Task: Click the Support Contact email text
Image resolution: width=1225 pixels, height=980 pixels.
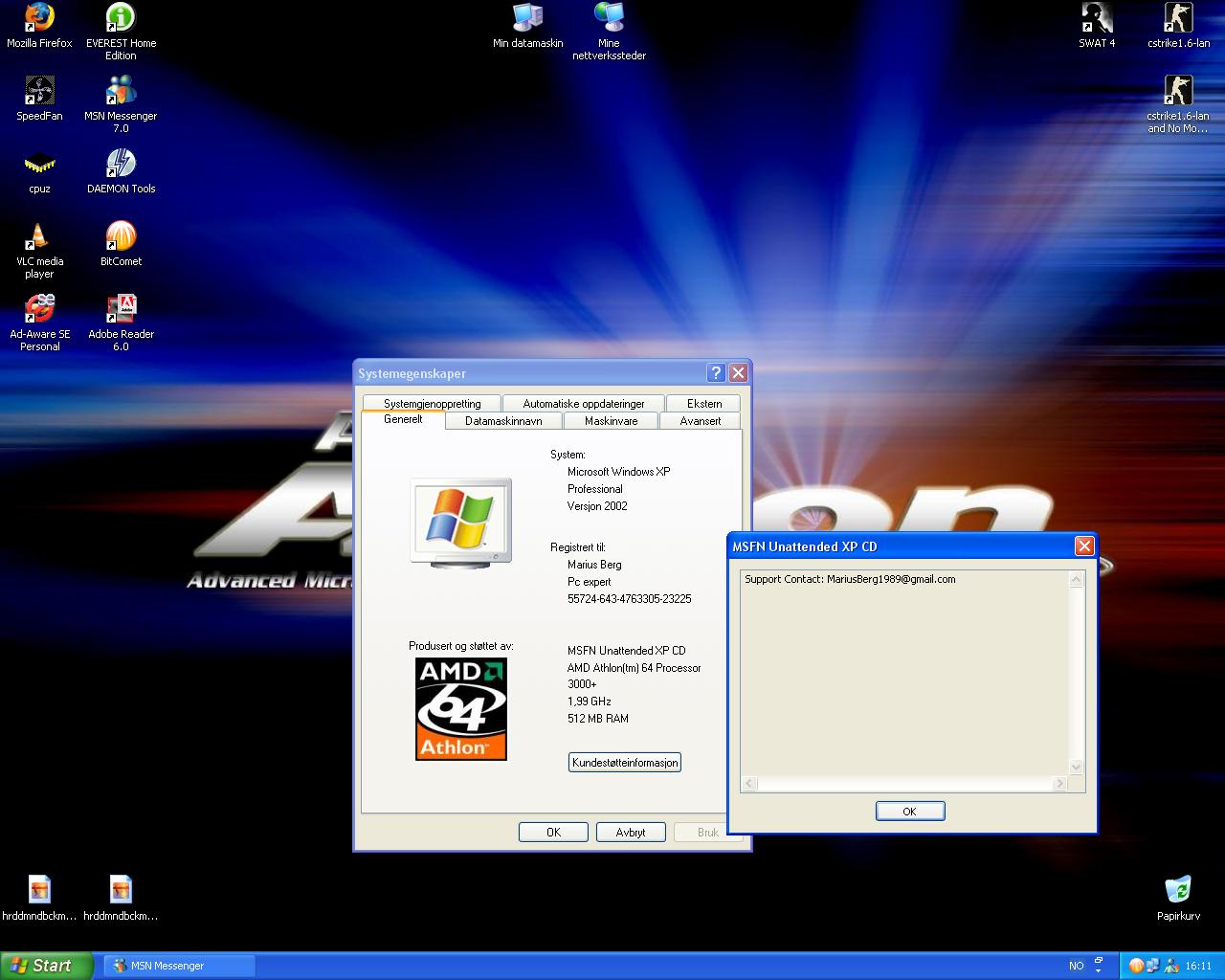Action: [850, 579]
